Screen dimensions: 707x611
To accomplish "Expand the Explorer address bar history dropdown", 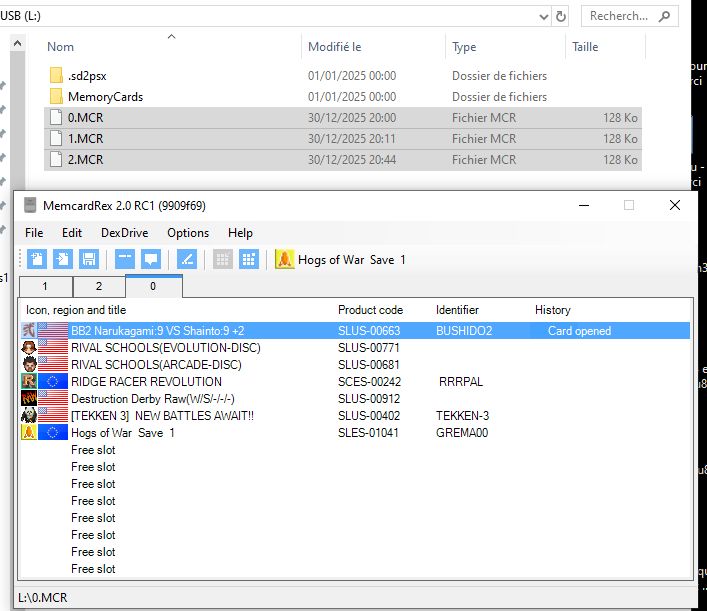I will coord(544,17).
